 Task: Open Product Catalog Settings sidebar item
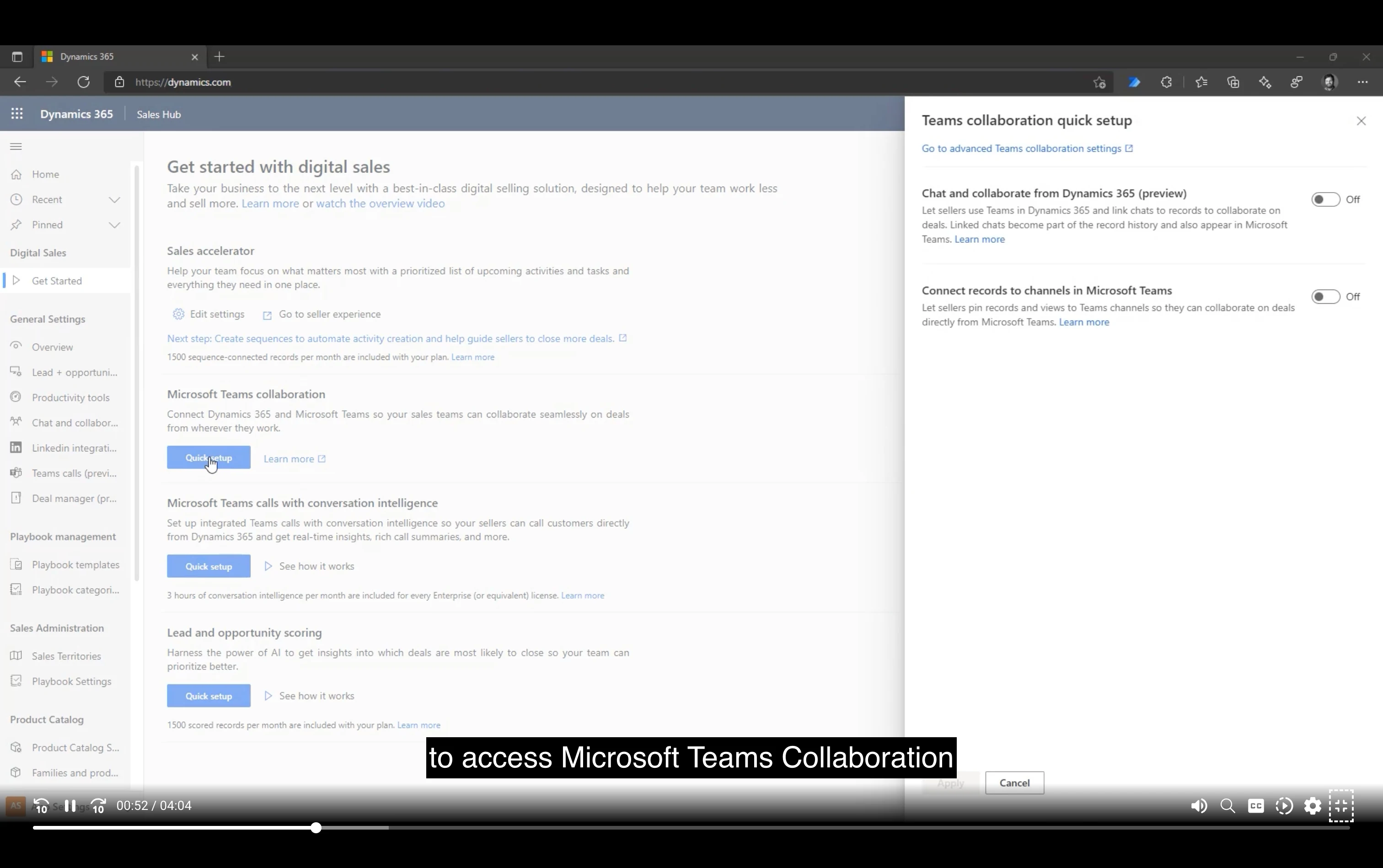coord(65,747)
